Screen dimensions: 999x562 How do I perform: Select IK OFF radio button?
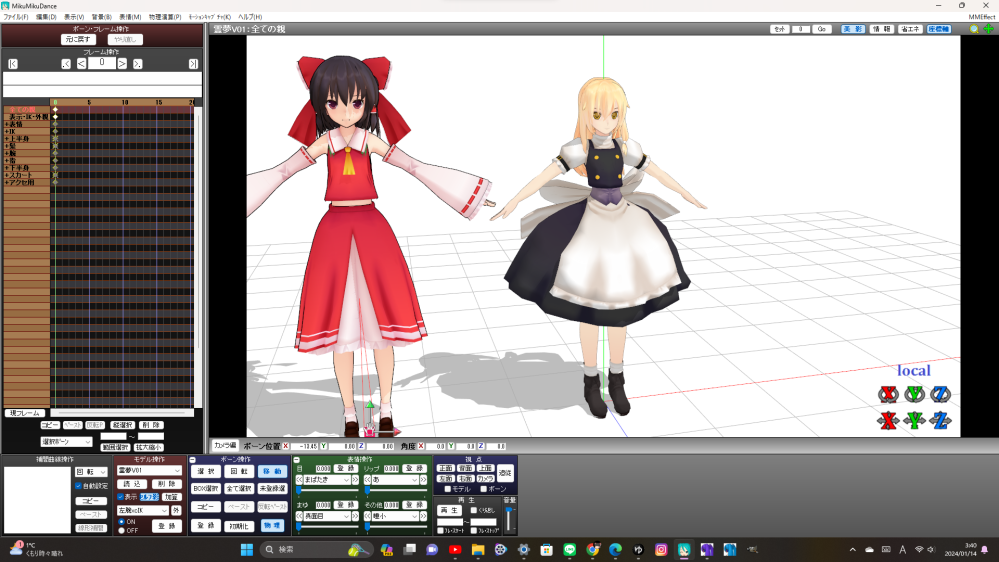tap(121, 530)
